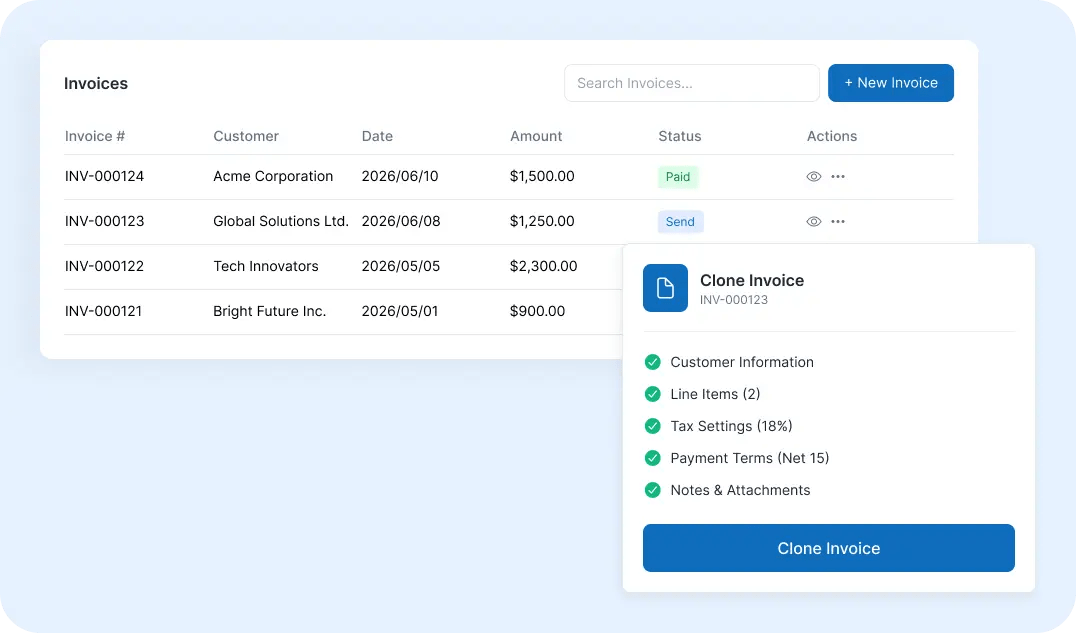
Task: Click the large Clone Invoice button
Action: click(828, 548)
